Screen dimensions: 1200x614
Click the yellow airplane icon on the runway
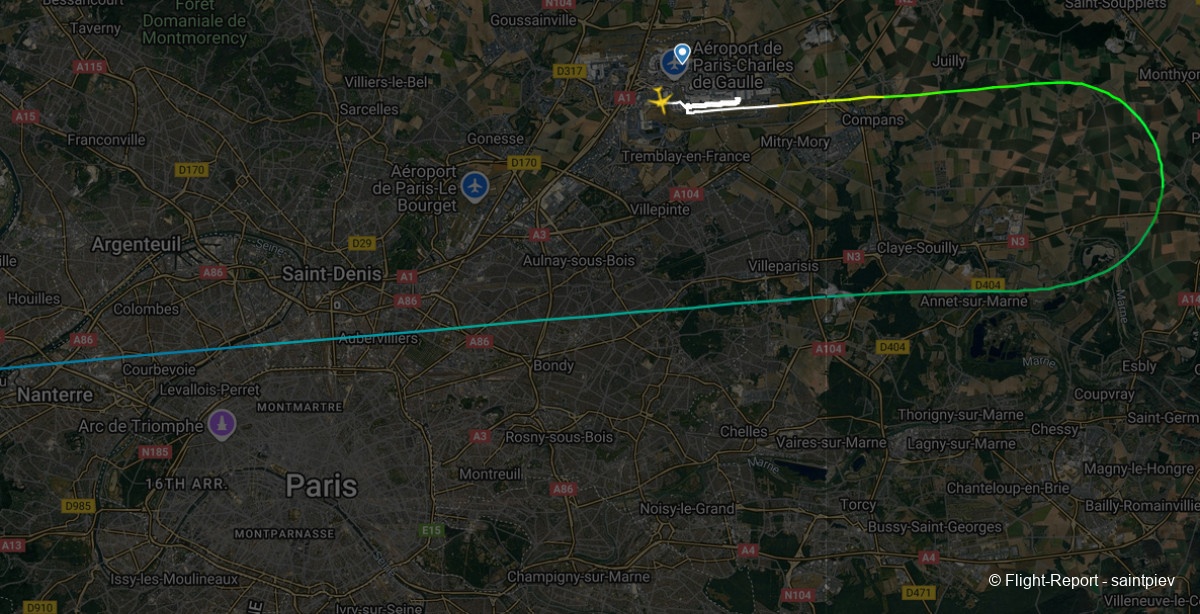(x=659, y=100)
